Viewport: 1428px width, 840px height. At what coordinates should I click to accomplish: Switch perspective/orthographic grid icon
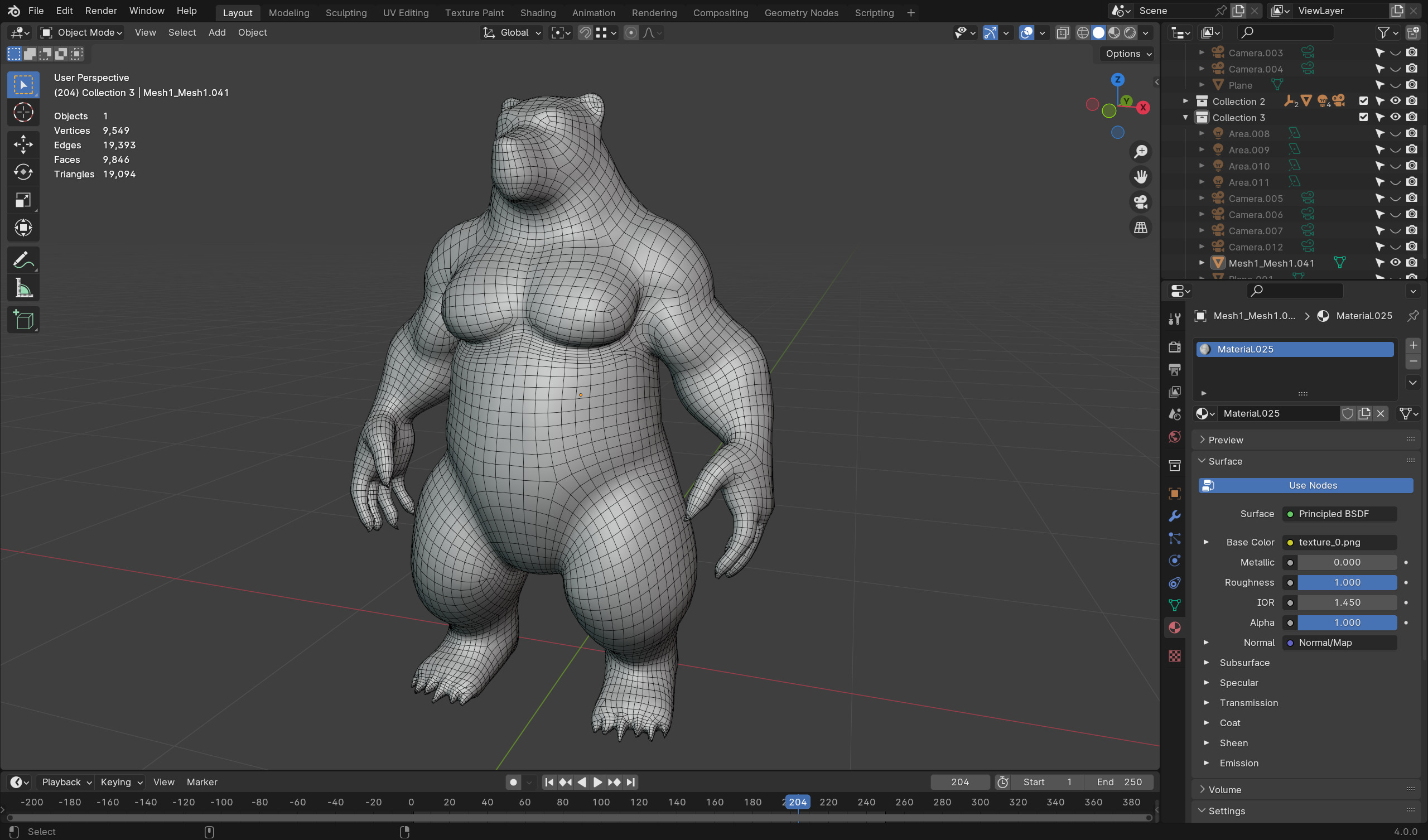click(1140, 227)
